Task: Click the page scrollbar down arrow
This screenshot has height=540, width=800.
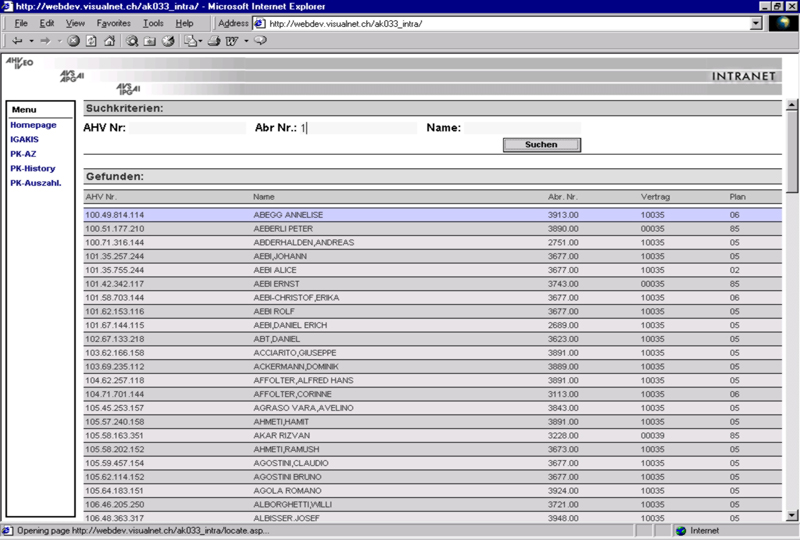Action: pyautogui.click(x=792, y=516)
